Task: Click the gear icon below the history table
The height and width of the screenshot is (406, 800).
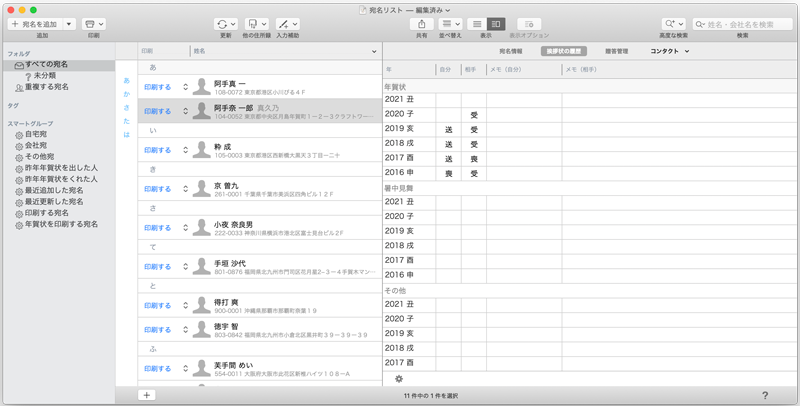Action: [x=398, y=379]
